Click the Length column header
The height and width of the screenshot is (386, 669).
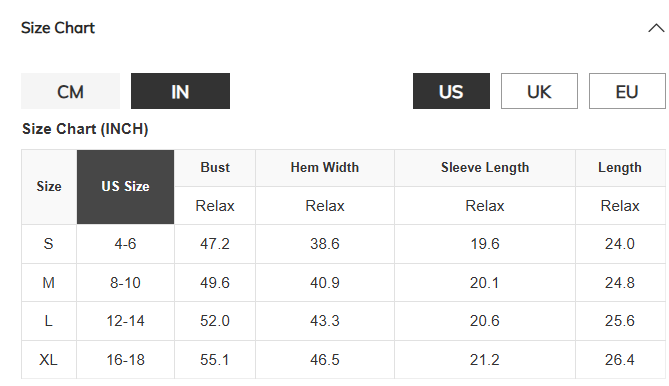[620, 168]
